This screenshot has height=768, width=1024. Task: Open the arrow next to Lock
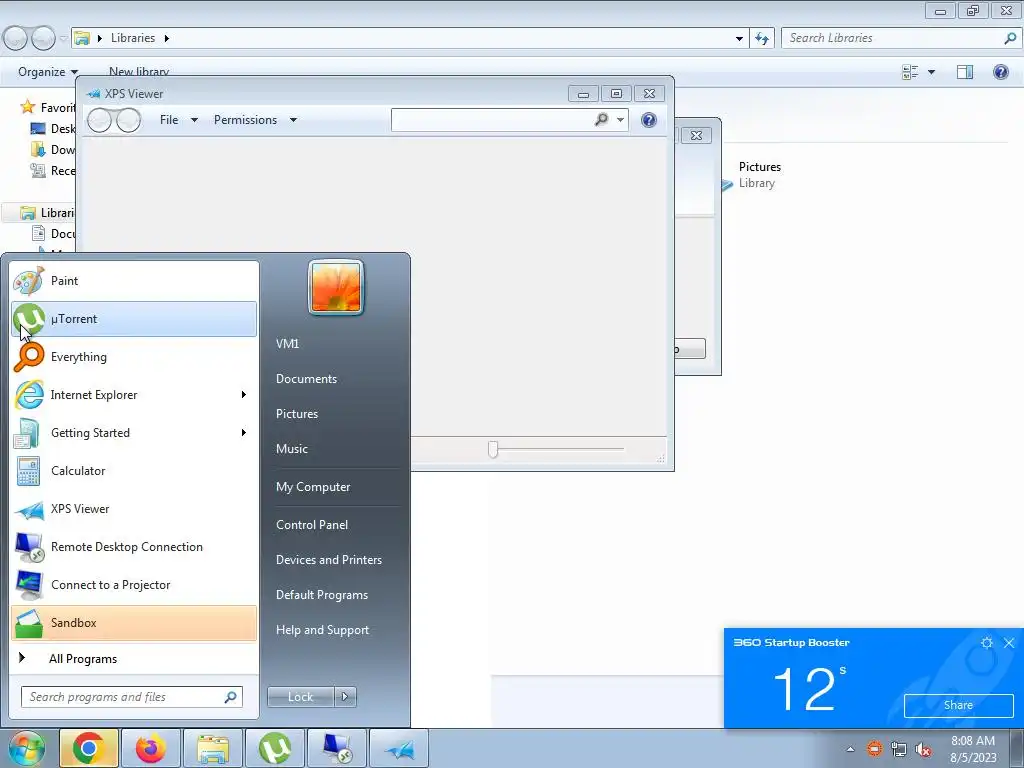click(x=345, y=697)
